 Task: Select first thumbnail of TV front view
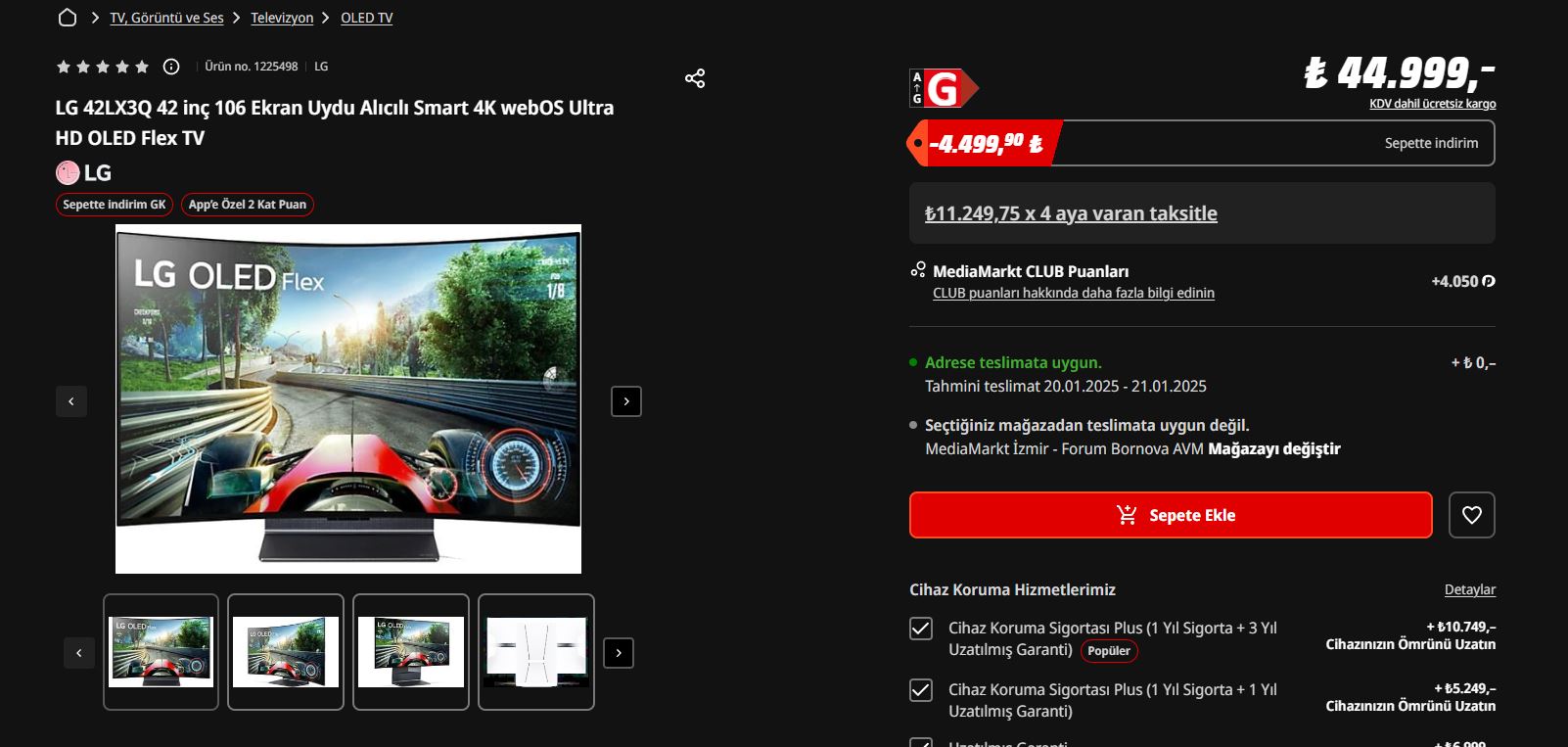(161, 652)
